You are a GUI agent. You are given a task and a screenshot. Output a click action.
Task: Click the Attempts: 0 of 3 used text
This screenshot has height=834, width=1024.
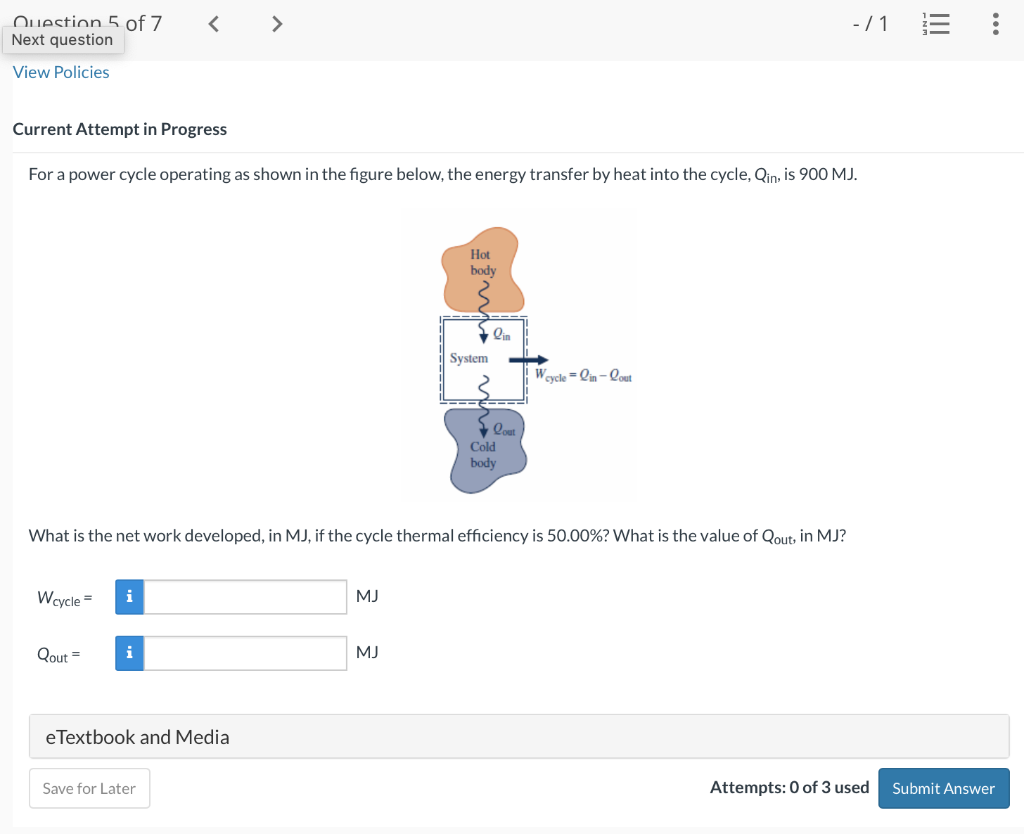click(789, 787)
